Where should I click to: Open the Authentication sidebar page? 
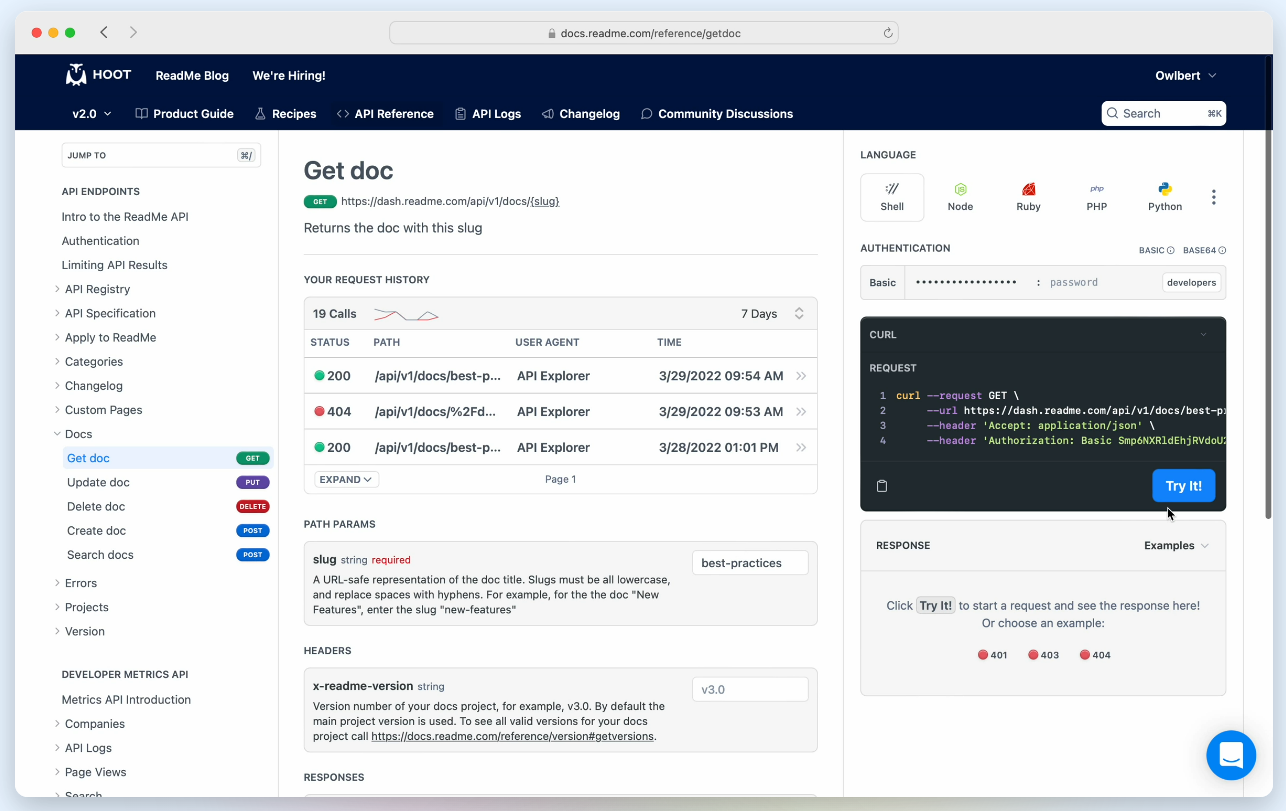tap(101, 241)
